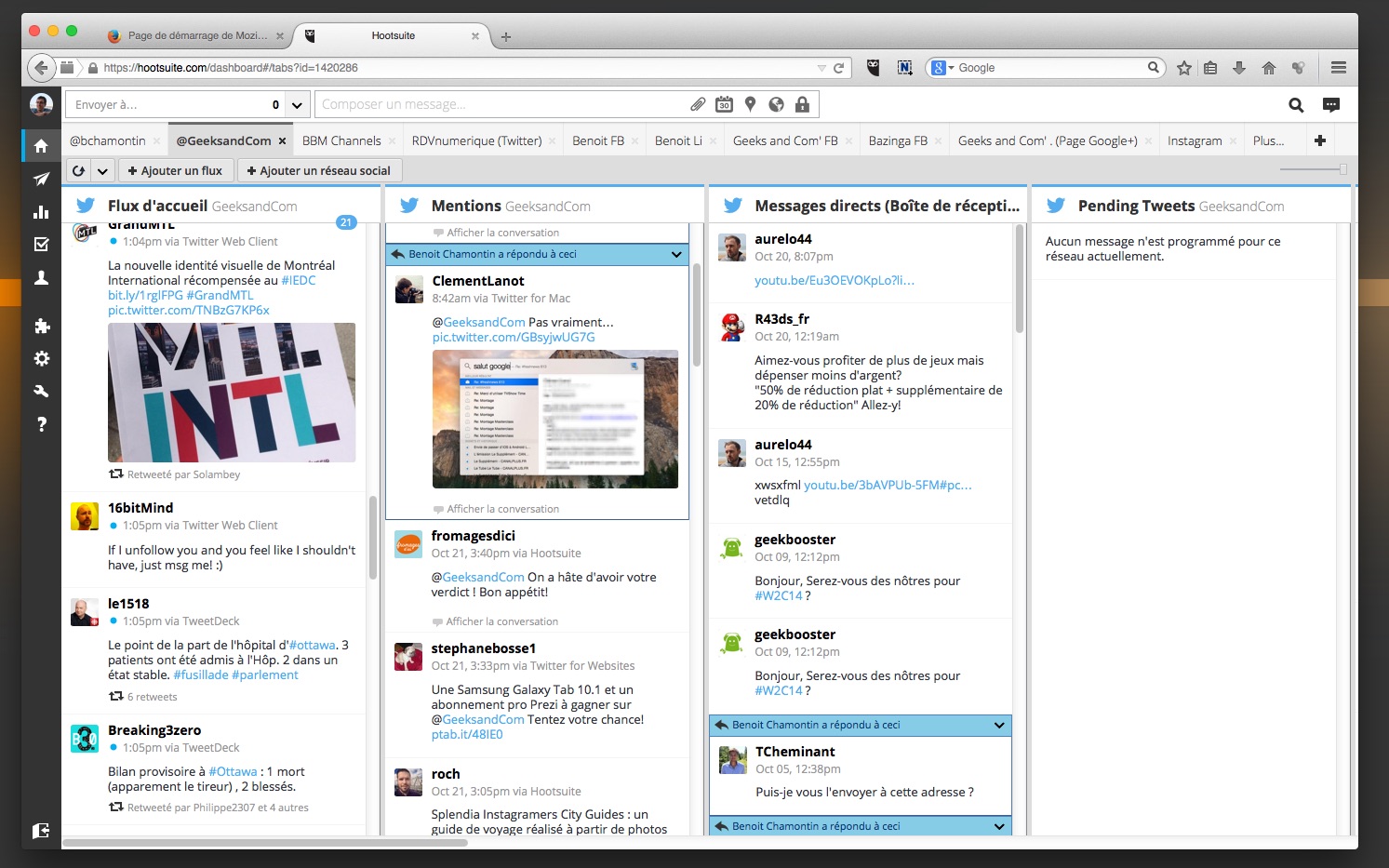
Task: Open Analytics bar chart icon in sidebar
Action: [41, 212]
